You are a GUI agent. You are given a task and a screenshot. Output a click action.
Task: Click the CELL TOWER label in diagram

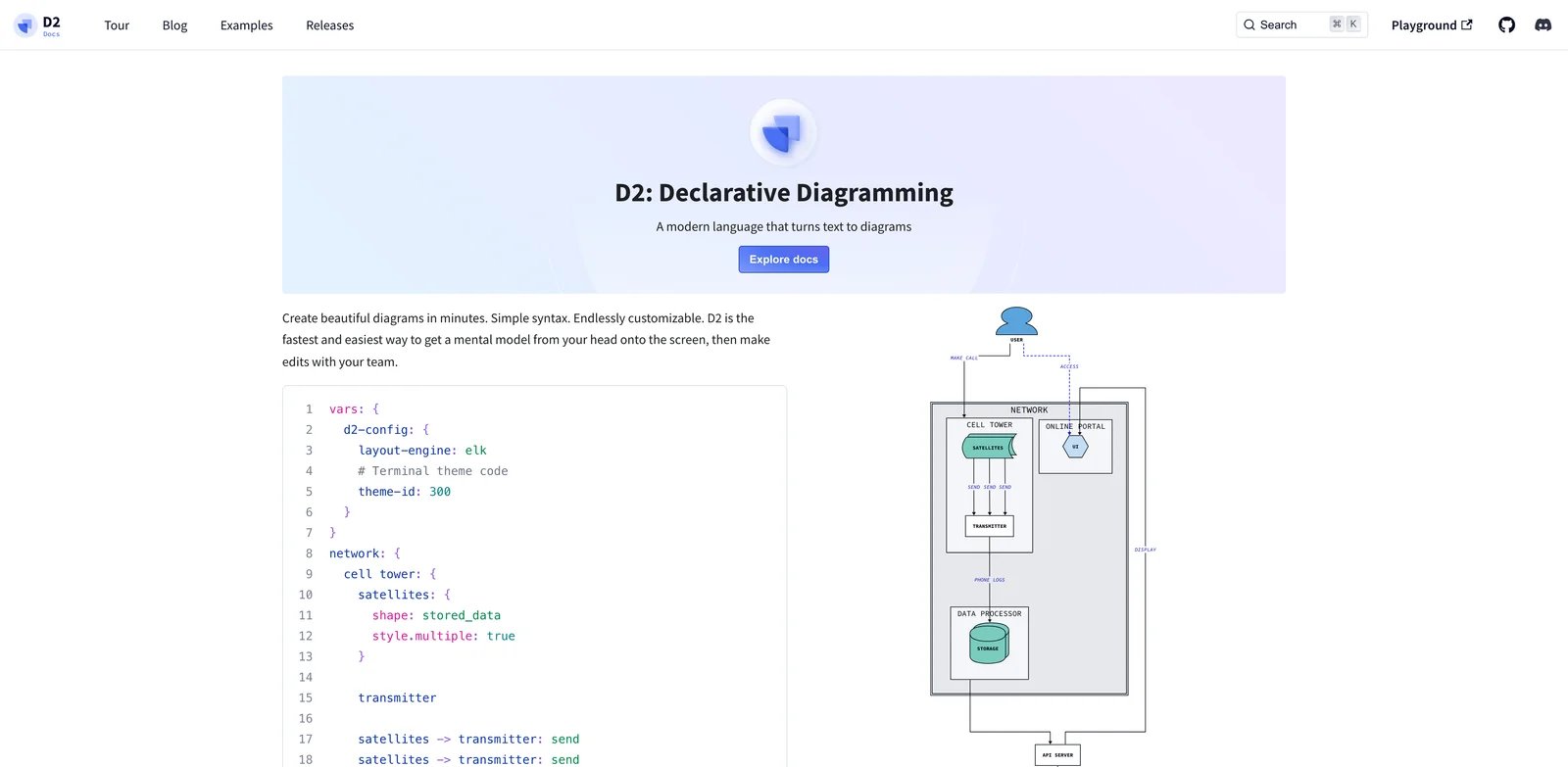(990, 425)
